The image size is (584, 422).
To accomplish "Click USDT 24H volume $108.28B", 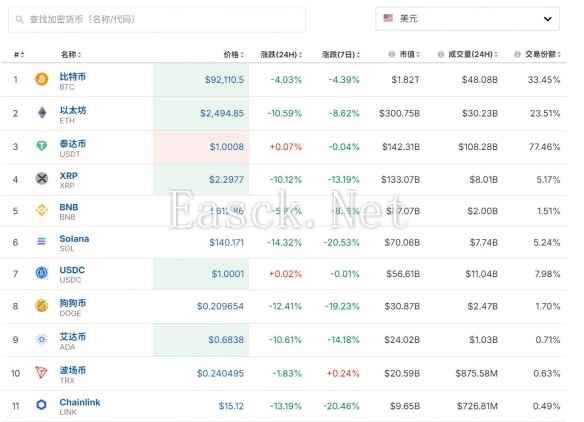I will [x=478, y=147].
